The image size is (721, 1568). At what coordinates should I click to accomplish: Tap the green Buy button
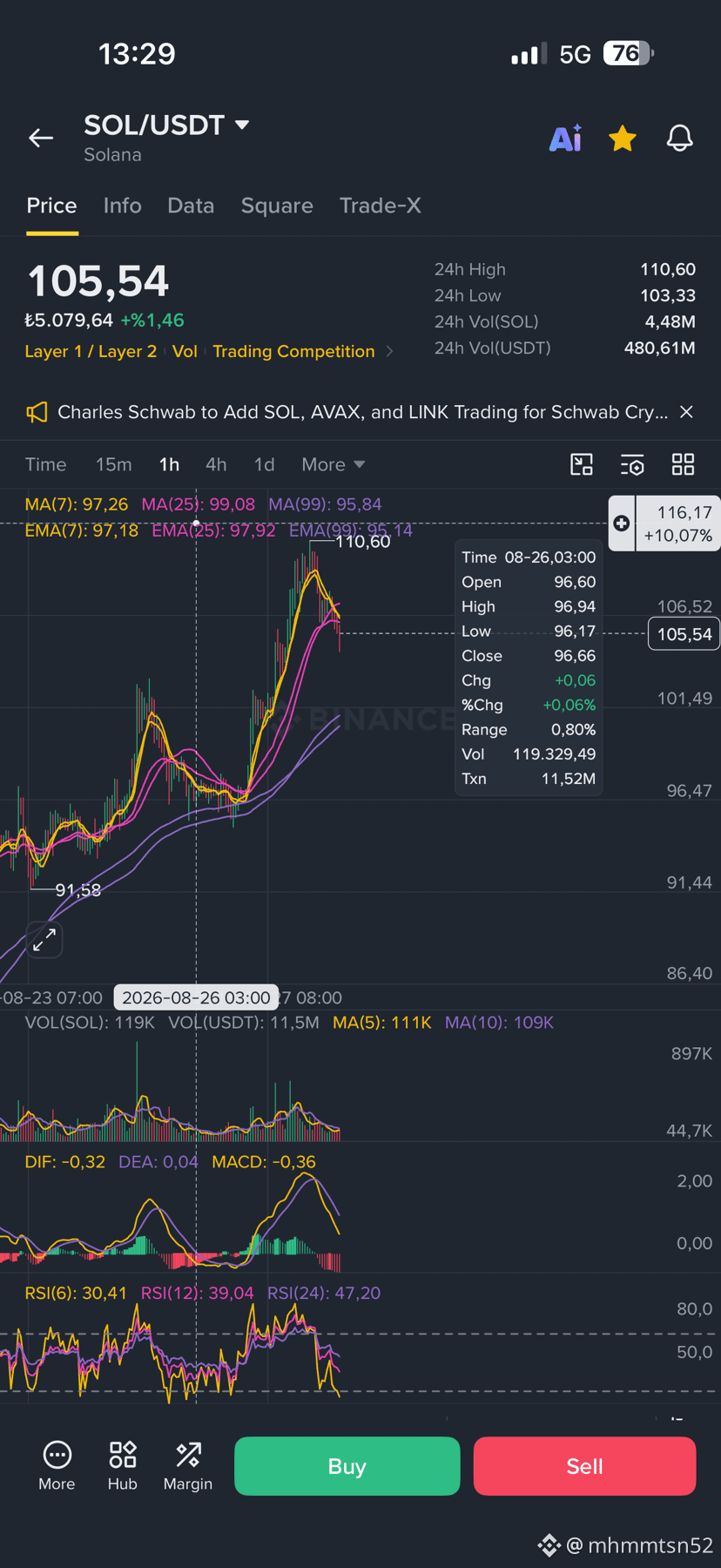click(x=347, y=1466)
